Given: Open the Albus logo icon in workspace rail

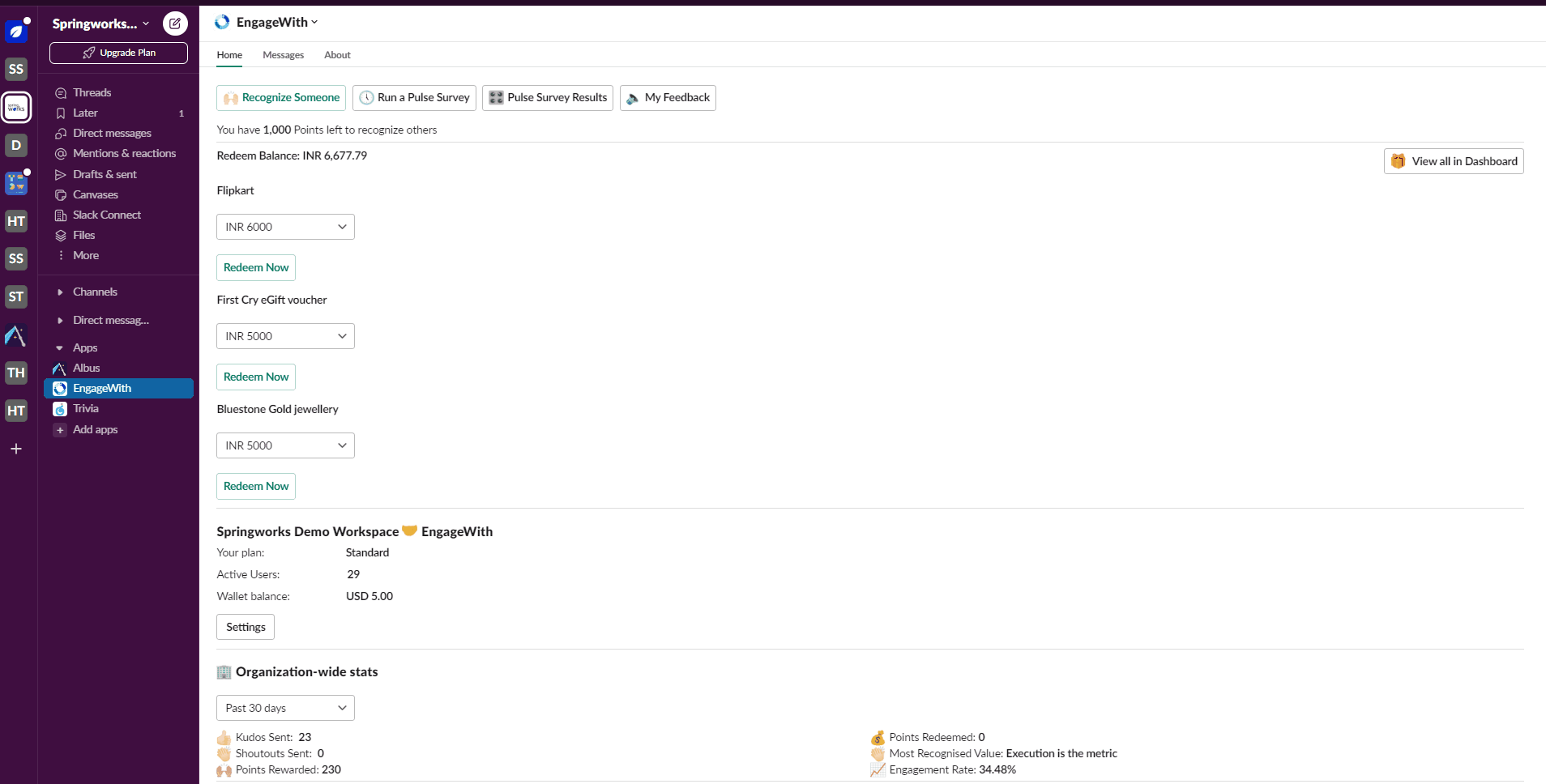Looking at the screenshot, I should tap(16, 334).
